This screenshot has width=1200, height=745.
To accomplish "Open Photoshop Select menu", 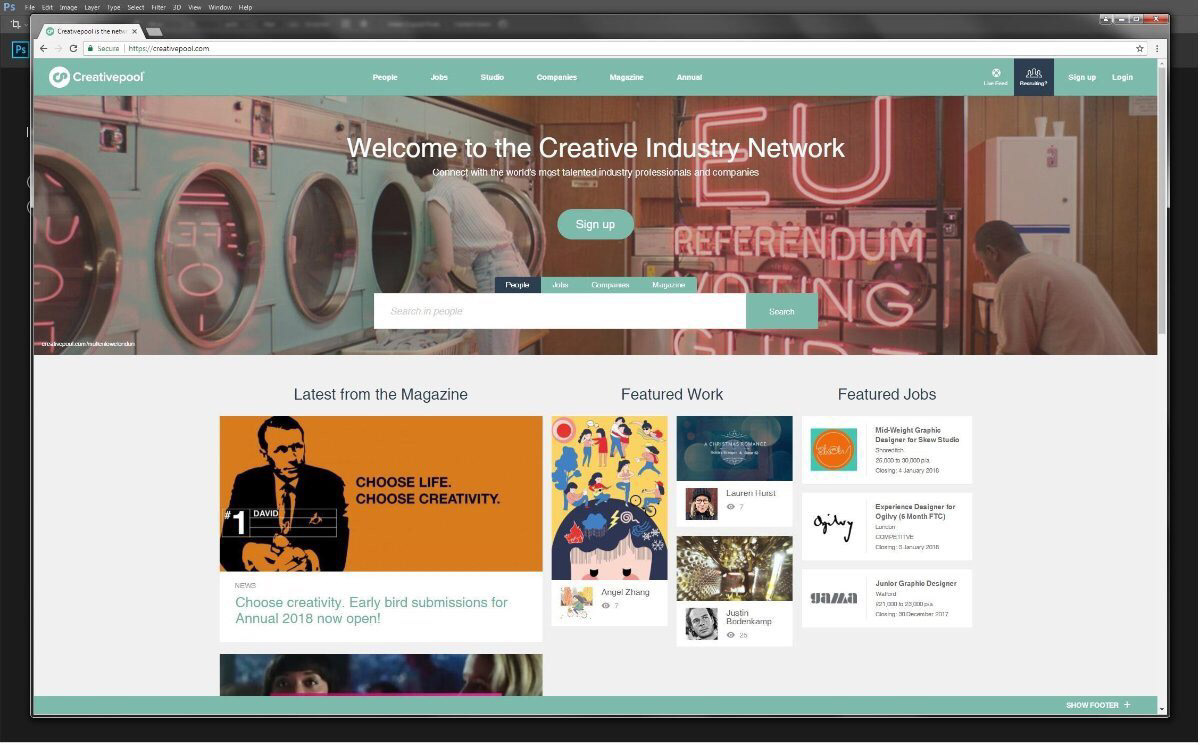I will coord(136,7).
